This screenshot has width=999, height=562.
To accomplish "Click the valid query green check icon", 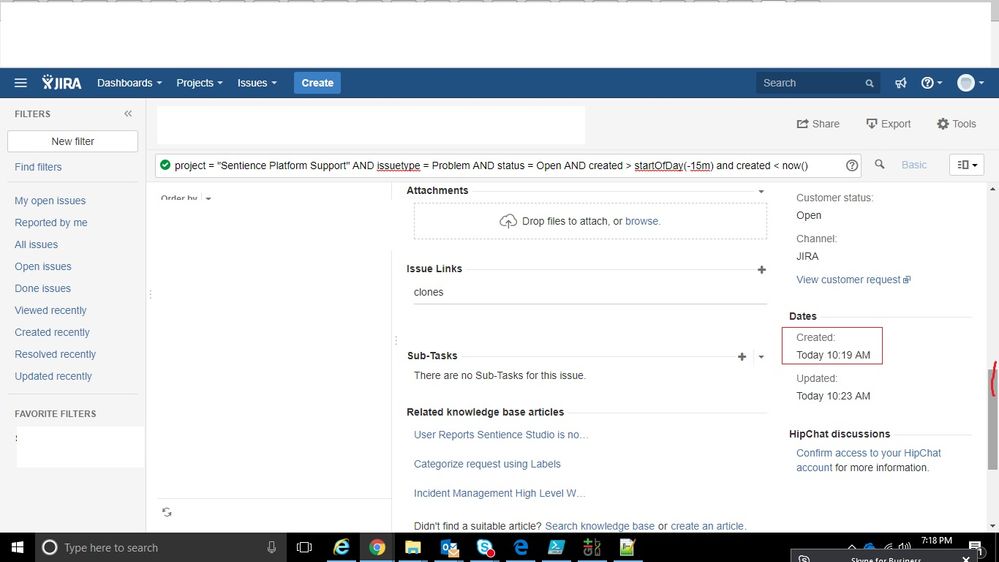I will point(165,165).
